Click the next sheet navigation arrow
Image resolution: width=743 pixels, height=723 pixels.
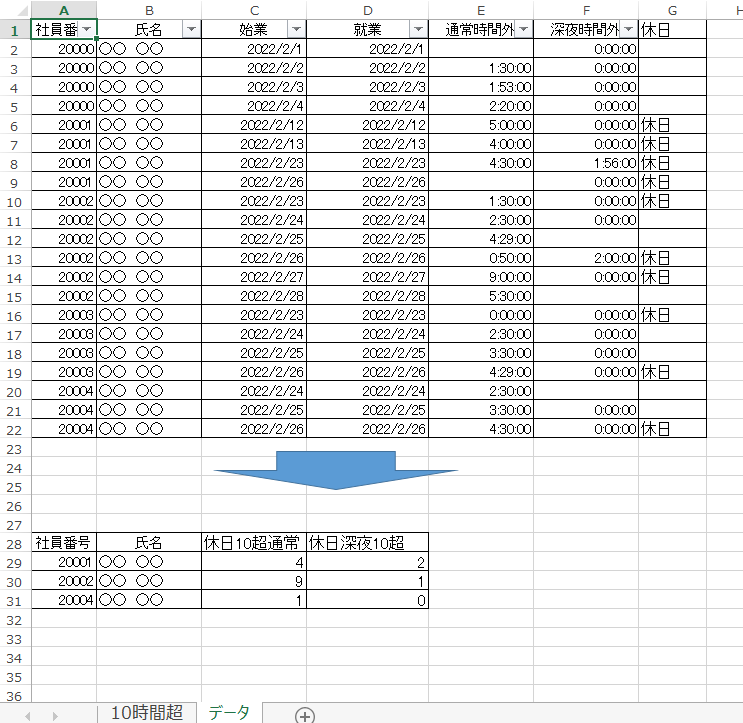pos(55,715)
